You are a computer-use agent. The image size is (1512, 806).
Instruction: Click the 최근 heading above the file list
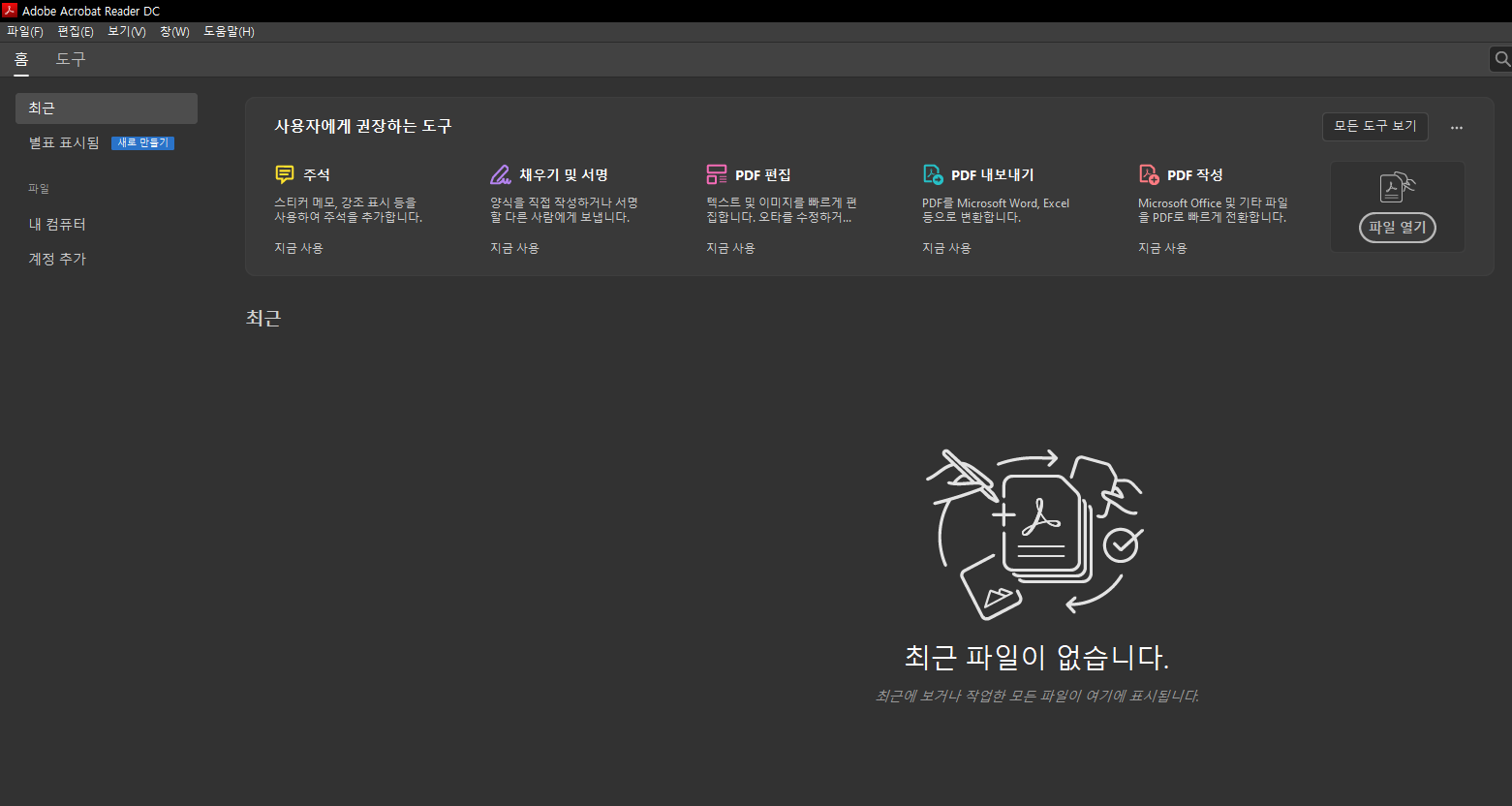click(x=263, y=318)
